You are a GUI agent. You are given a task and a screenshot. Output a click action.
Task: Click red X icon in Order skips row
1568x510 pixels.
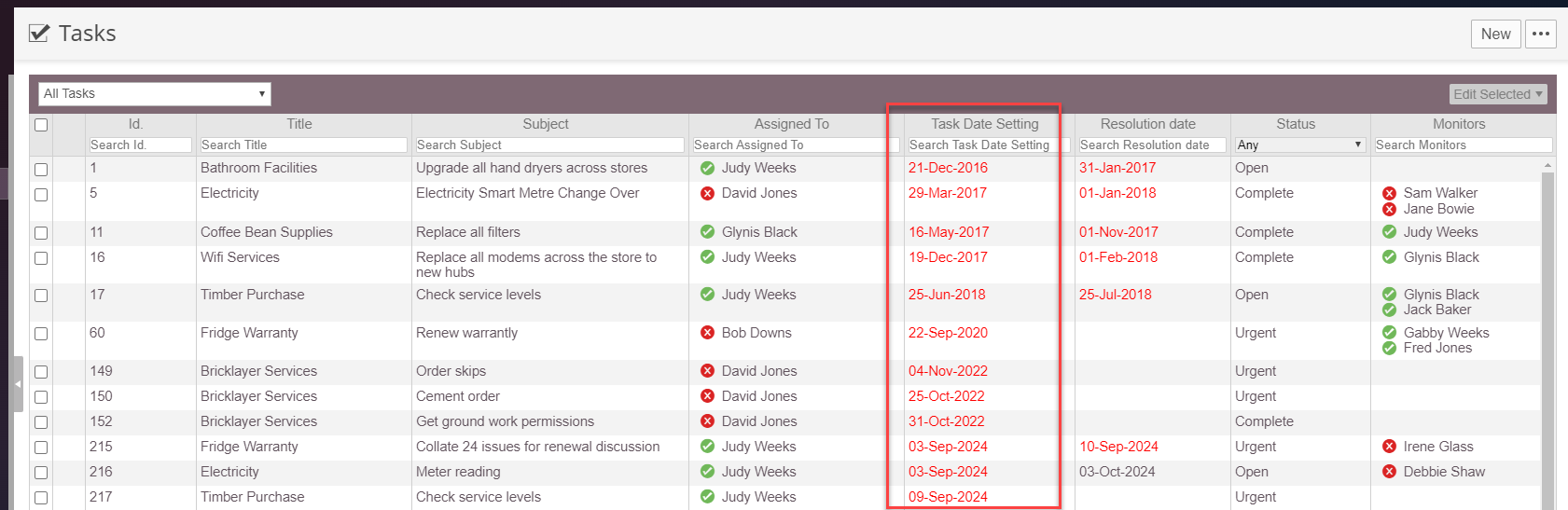click(x=707, y=371)
